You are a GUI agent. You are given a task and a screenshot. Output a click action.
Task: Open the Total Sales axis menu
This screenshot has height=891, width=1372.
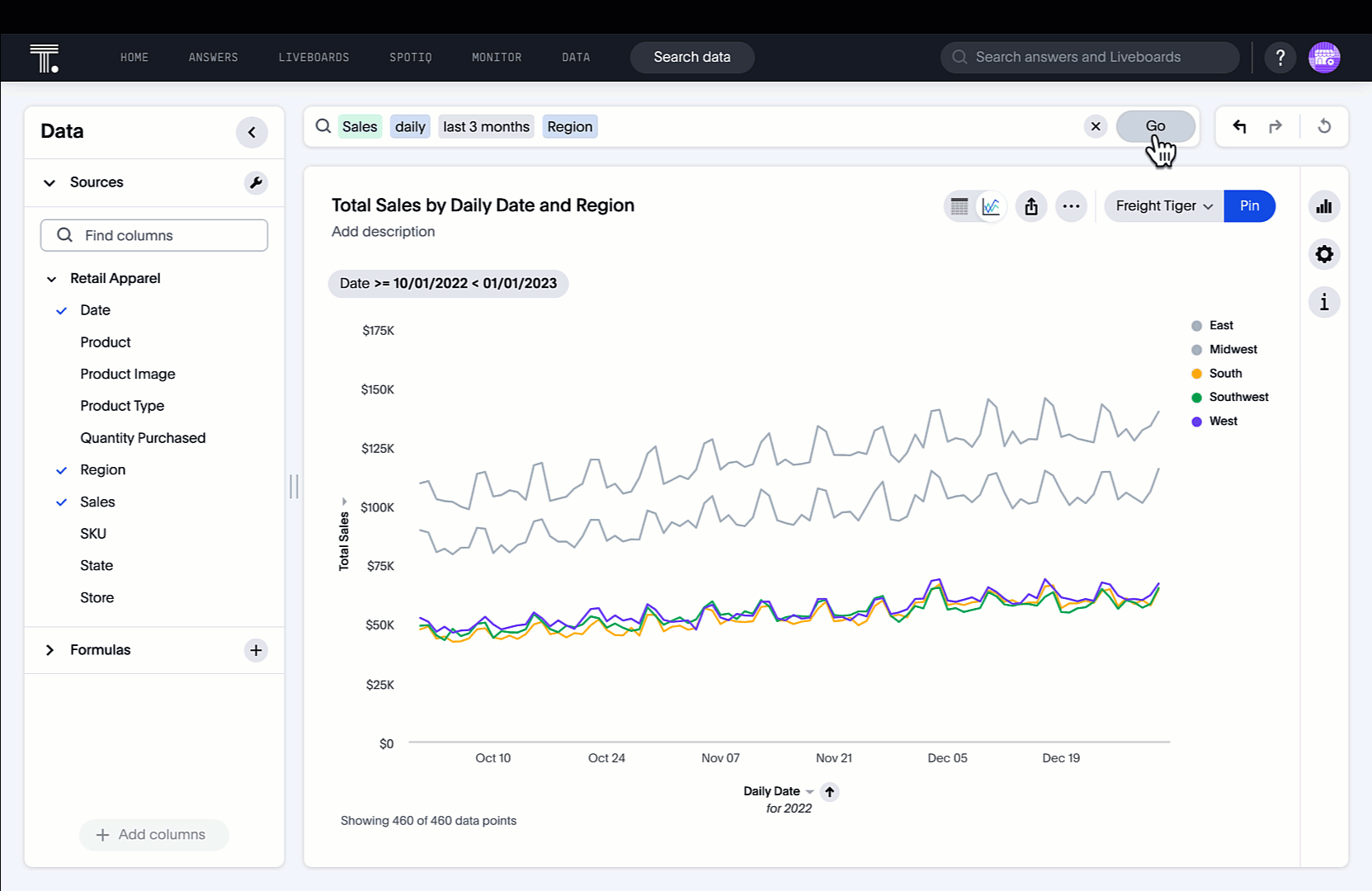[x=344, y=501]
